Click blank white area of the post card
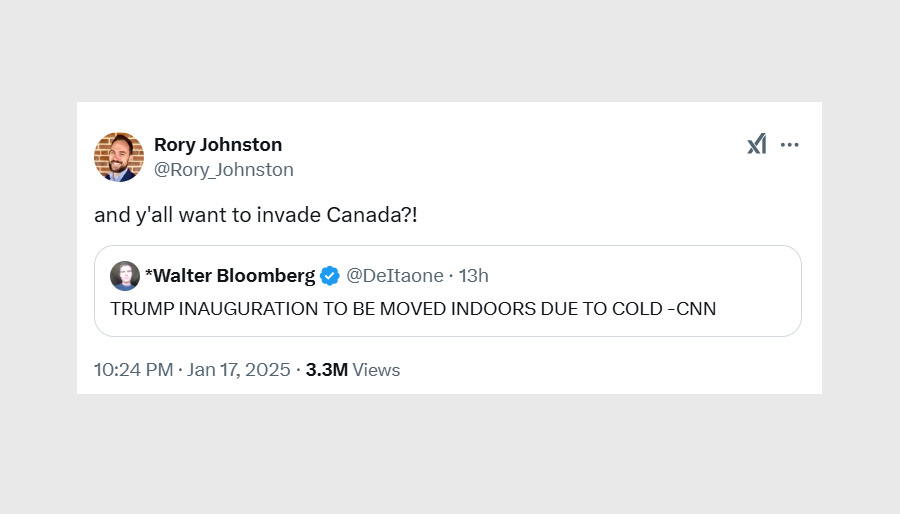The height and width of the screenshot is (514, 900). click(x=600, y=370)
